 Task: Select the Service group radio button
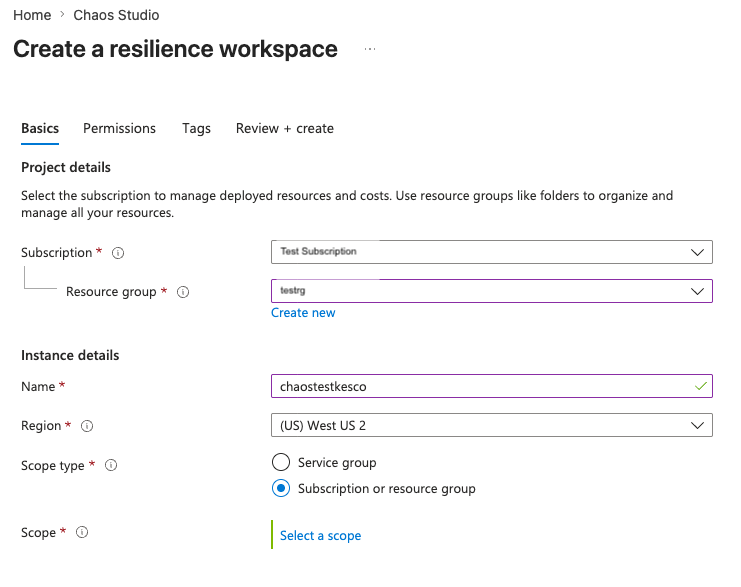[x=281, y=462]
